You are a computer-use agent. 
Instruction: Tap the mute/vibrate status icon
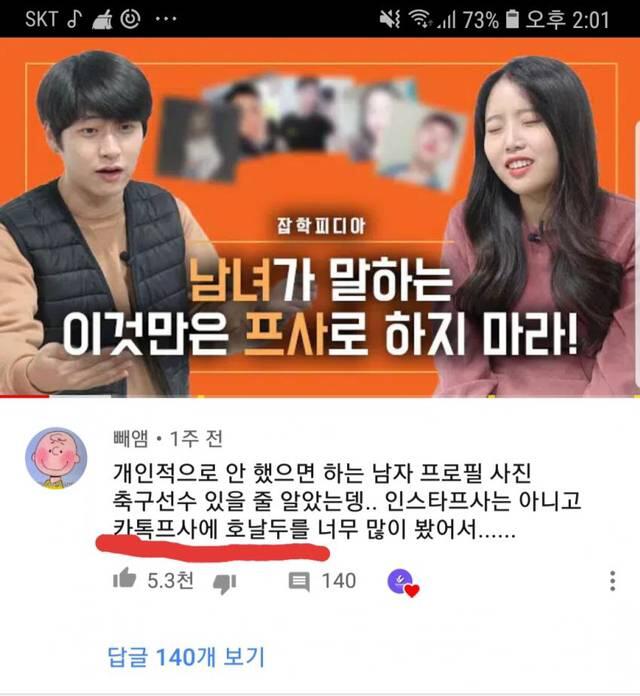(x=390, y=19)
